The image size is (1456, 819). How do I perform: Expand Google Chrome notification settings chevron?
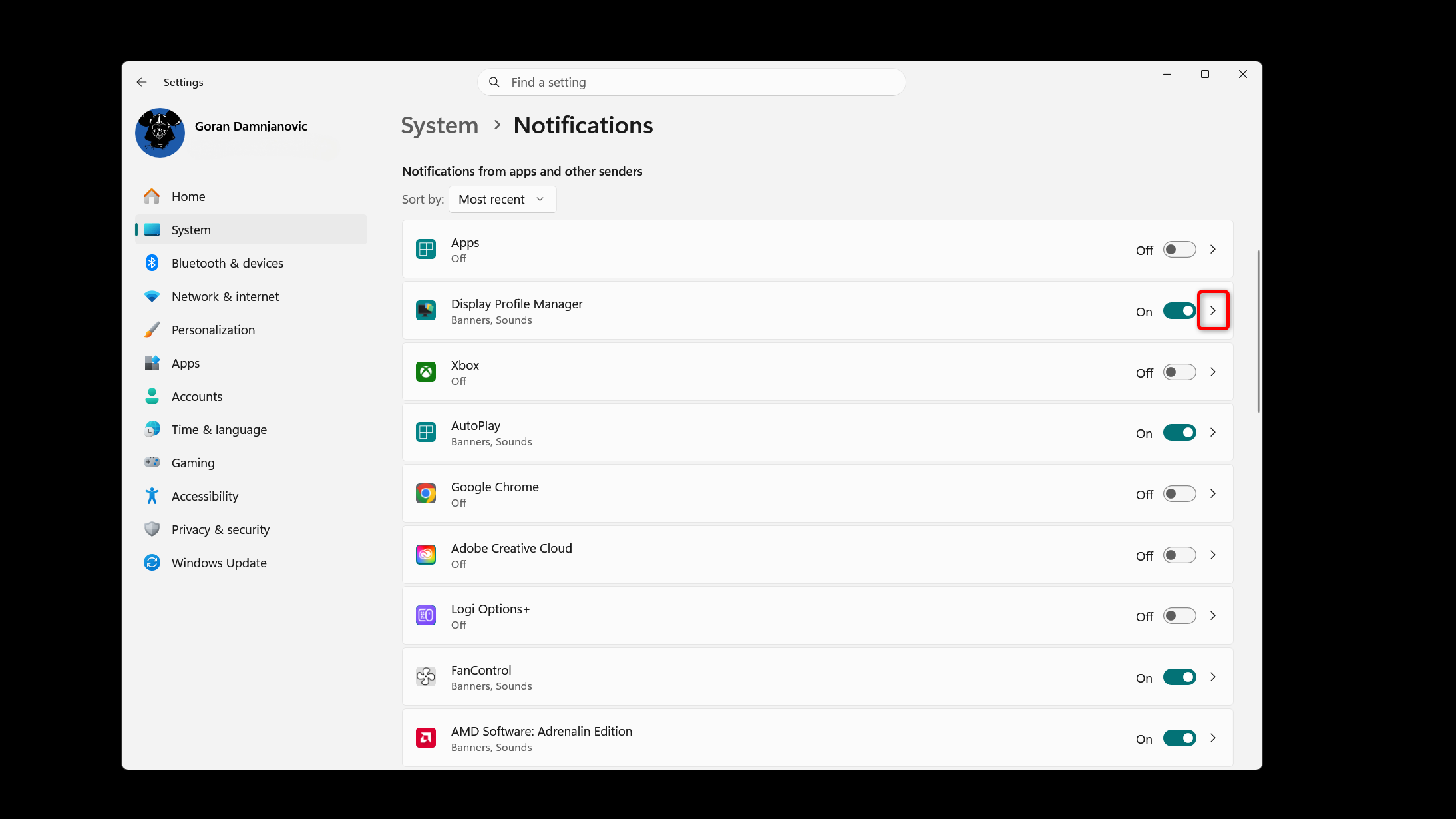(x=1213, y=493)
